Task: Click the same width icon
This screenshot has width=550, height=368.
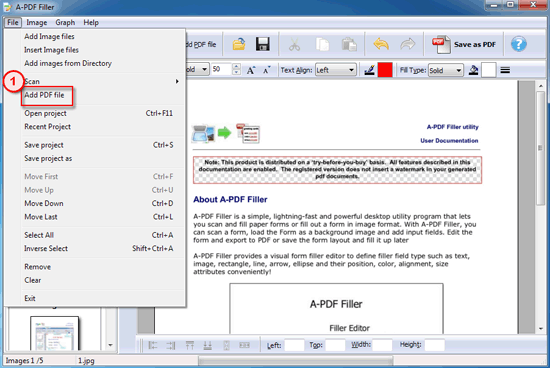Action: (x=244, y=346)
